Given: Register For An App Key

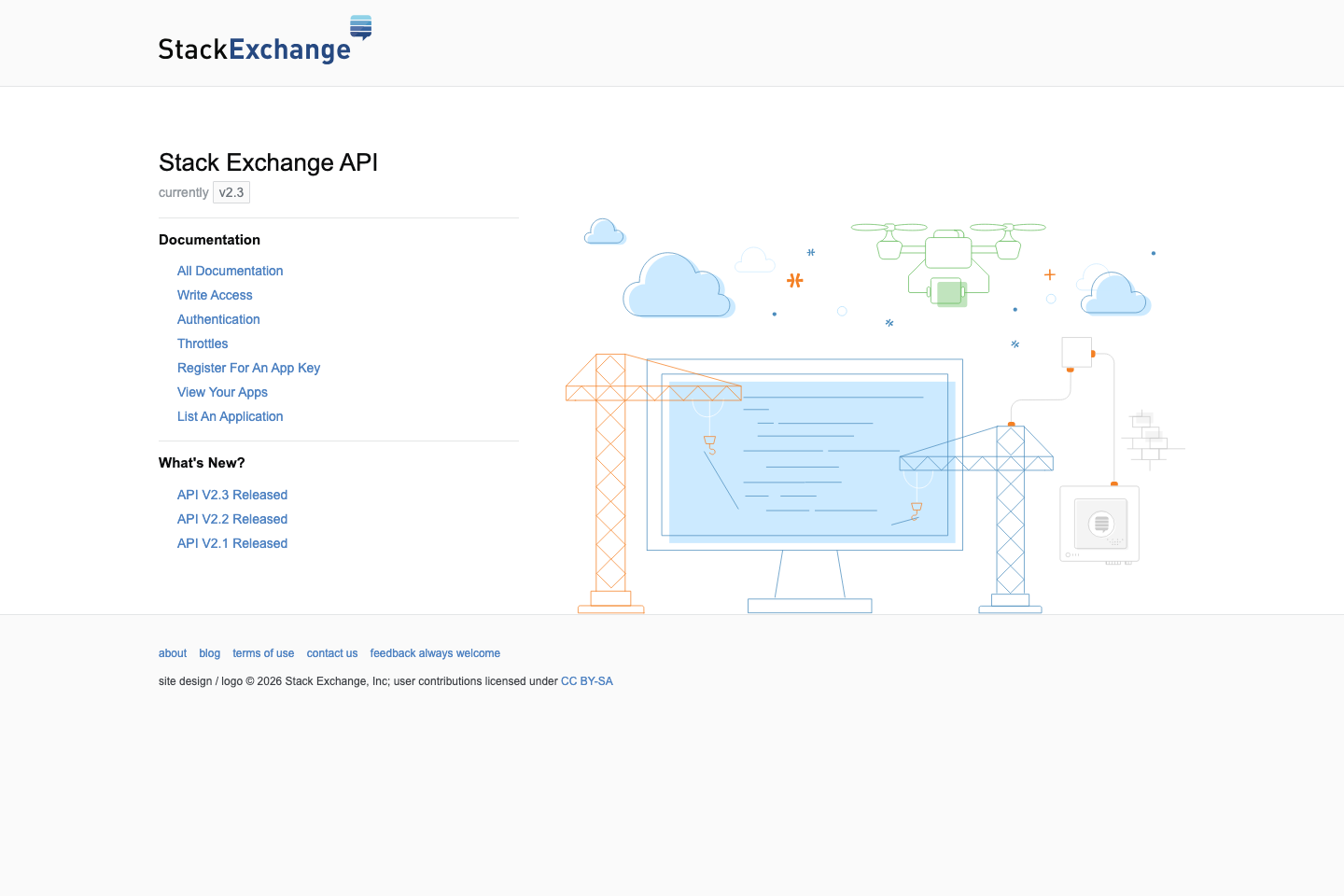Looking at the screenshot, I should (x=248, y=368).
